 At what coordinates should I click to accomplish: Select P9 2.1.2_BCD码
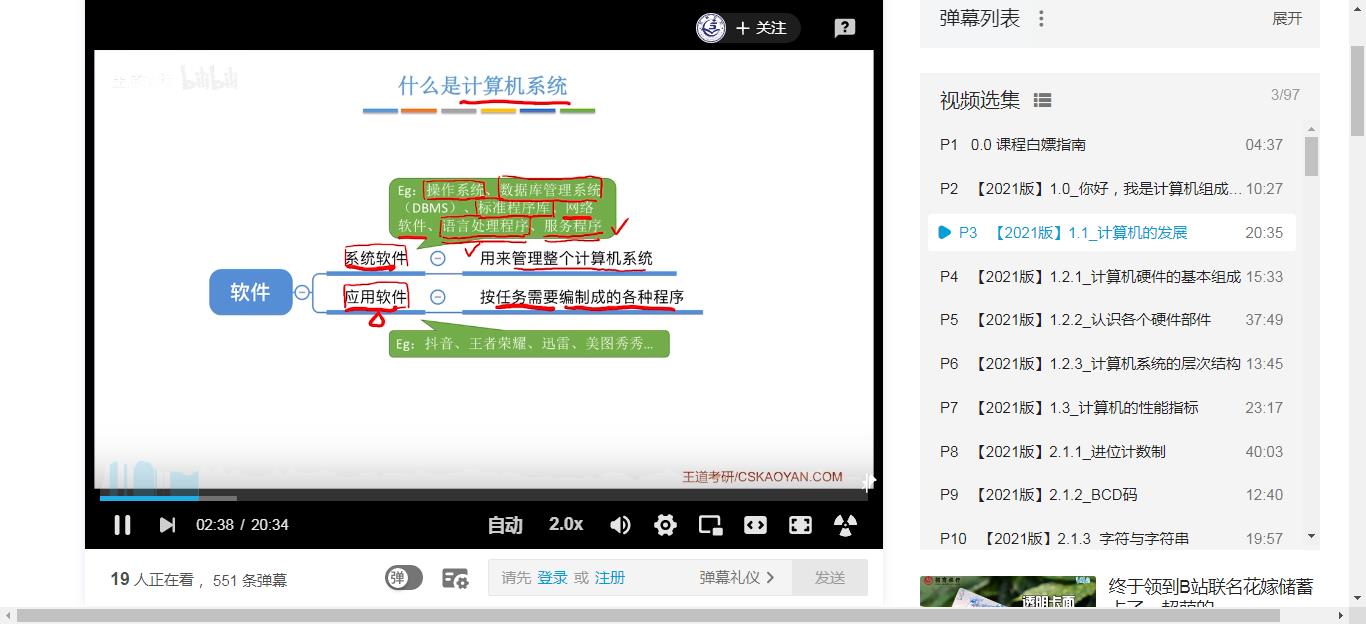(x=1112, y=495)
